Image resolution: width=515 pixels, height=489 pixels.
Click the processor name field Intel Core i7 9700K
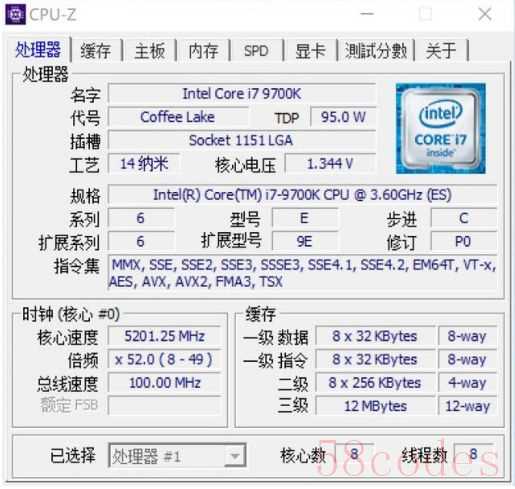(242, 94)
